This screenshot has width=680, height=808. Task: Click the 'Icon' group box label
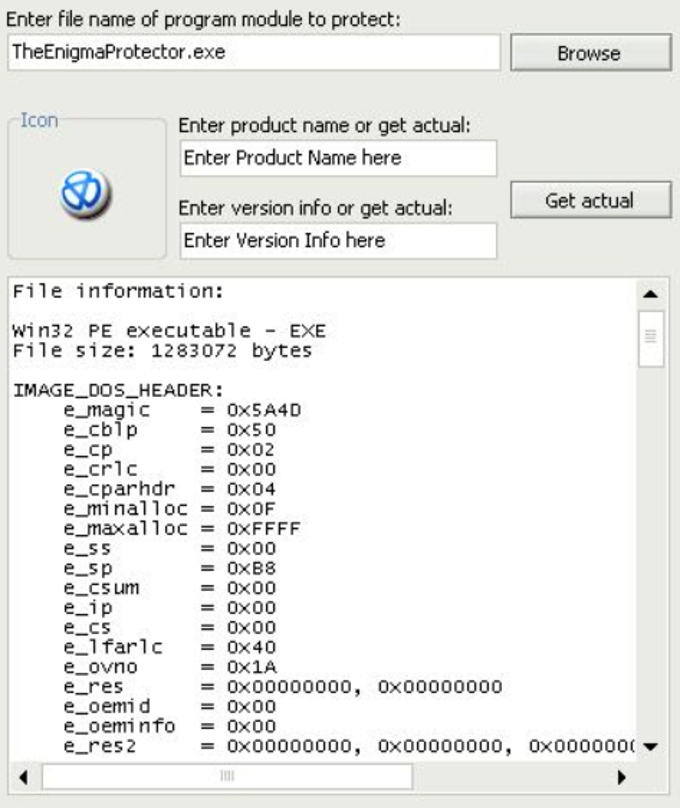pos(39,120)
